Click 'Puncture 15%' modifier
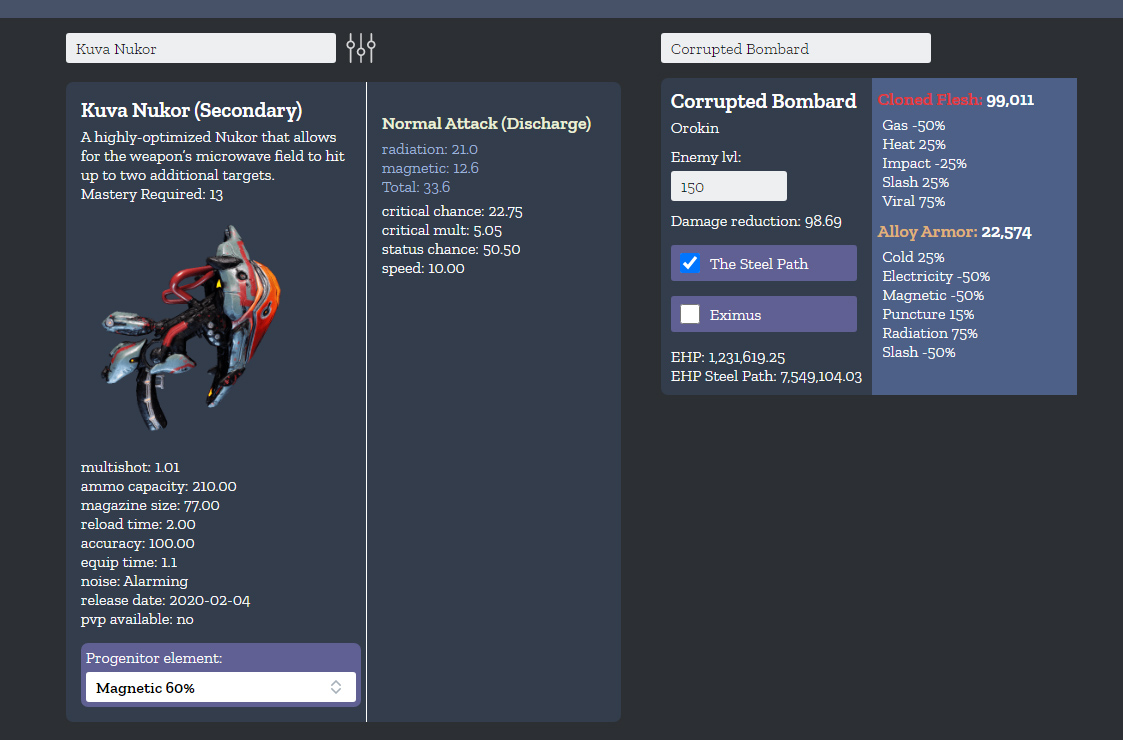Screen dimensions: 1123x740 [928, 314]
